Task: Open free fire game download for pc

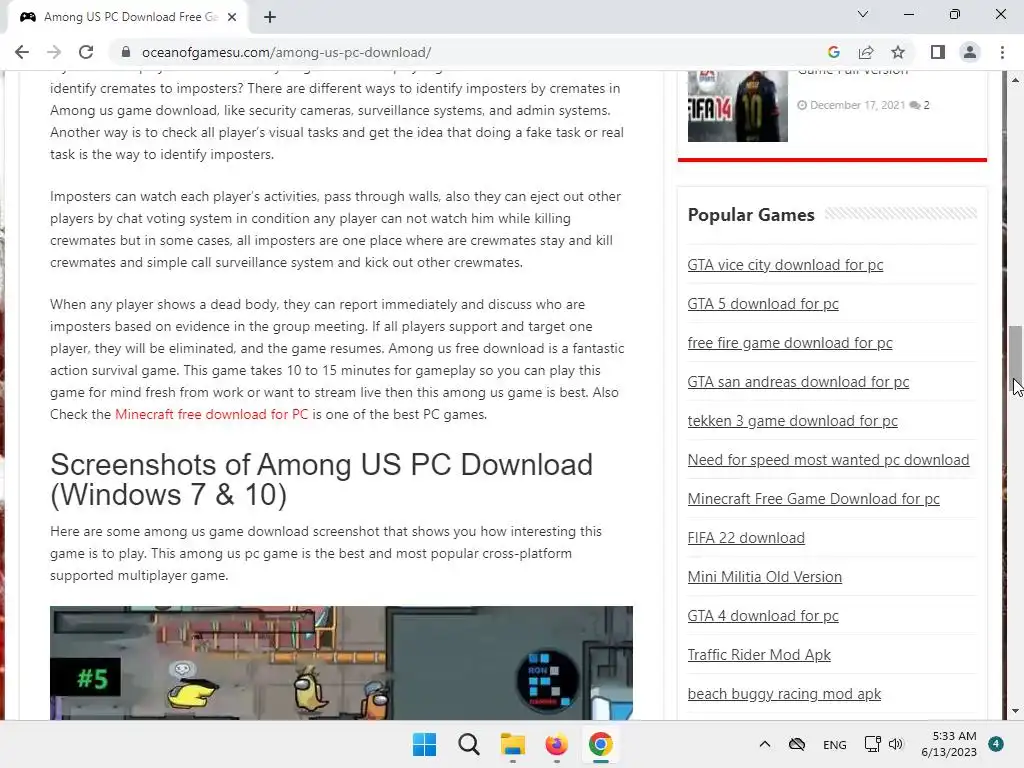Action: pos(790,343)
